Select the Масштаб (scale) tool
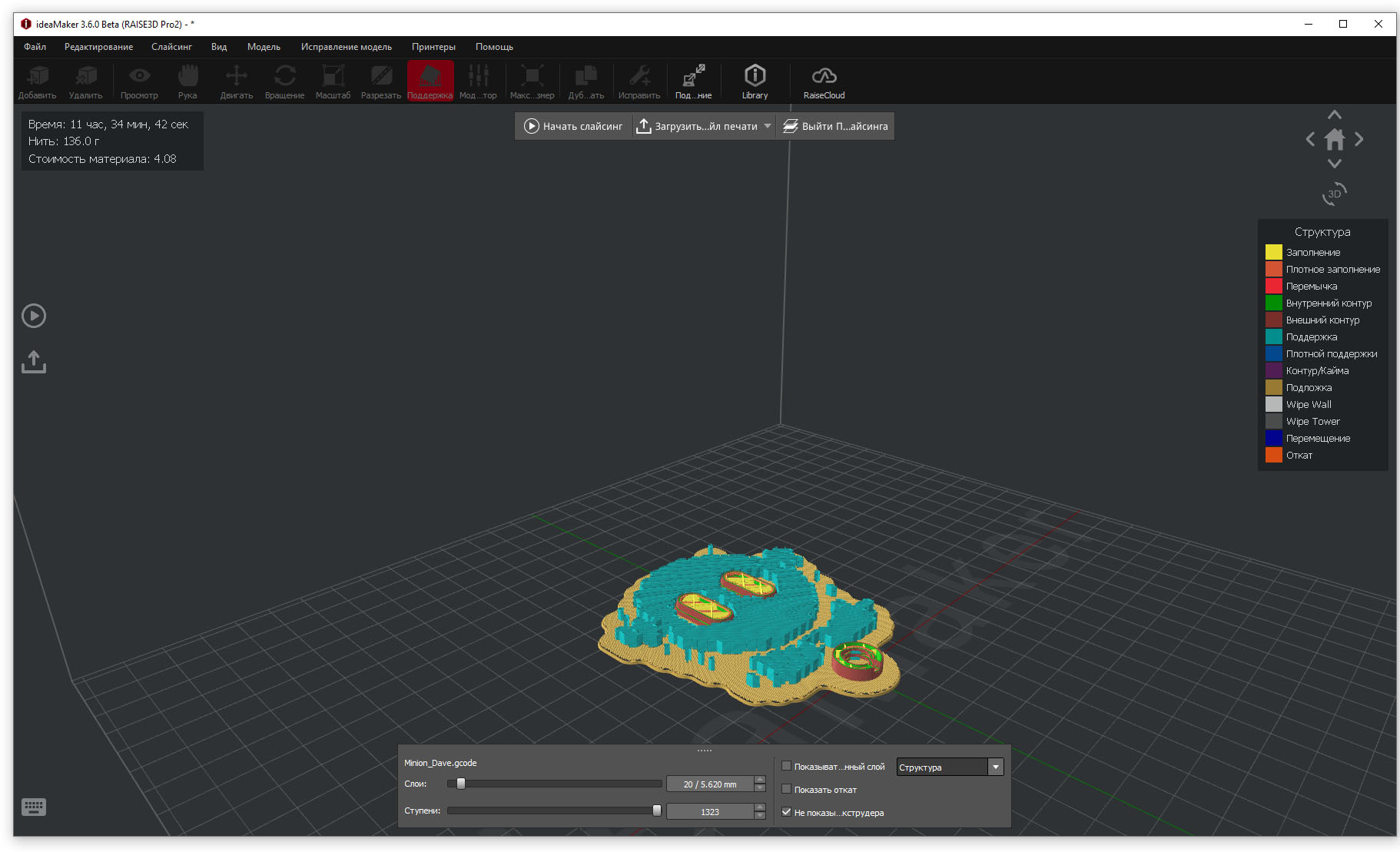This screenshot has height=852, width=1400. coord(333,81)
